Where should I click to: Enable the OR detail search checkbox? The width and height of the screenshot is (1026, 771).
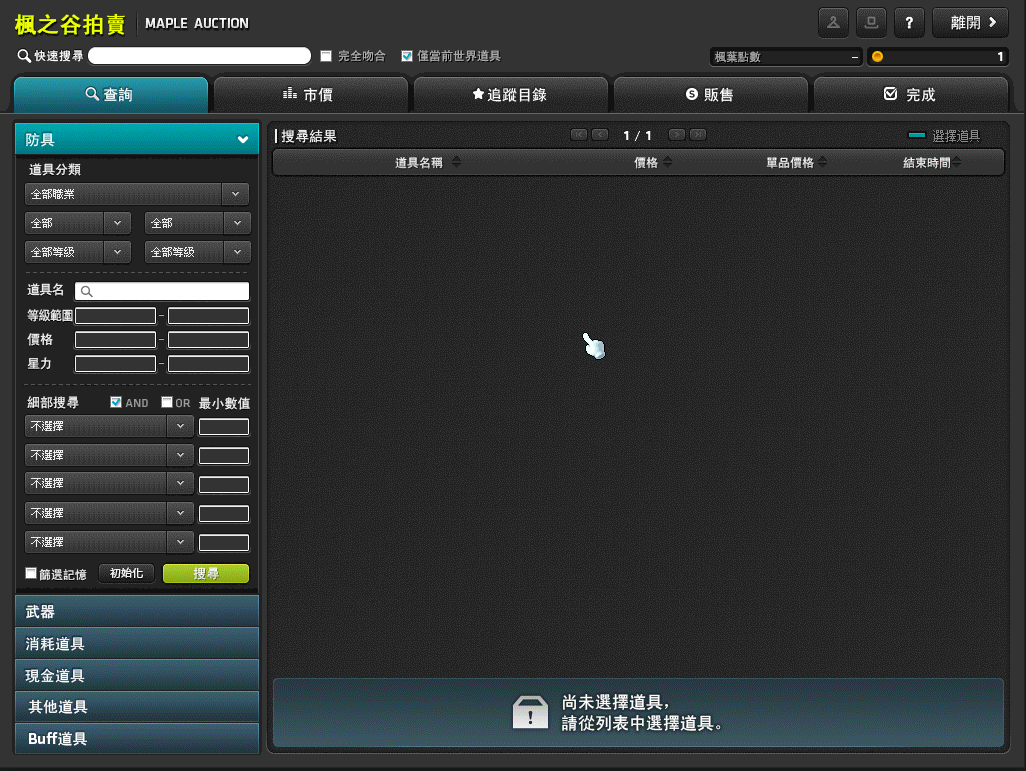coord(167,402)
